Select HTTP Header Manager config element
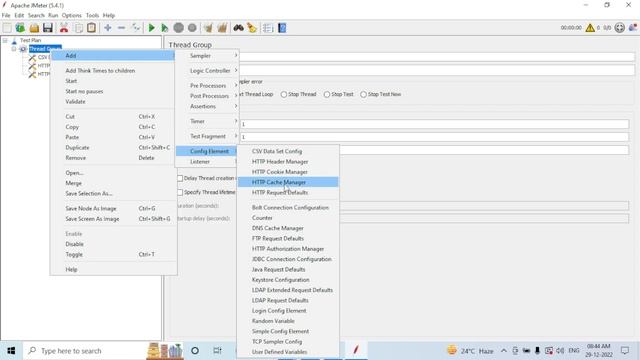Image resolution: width=640 pixels, height=360 pixels. point(288,162)
